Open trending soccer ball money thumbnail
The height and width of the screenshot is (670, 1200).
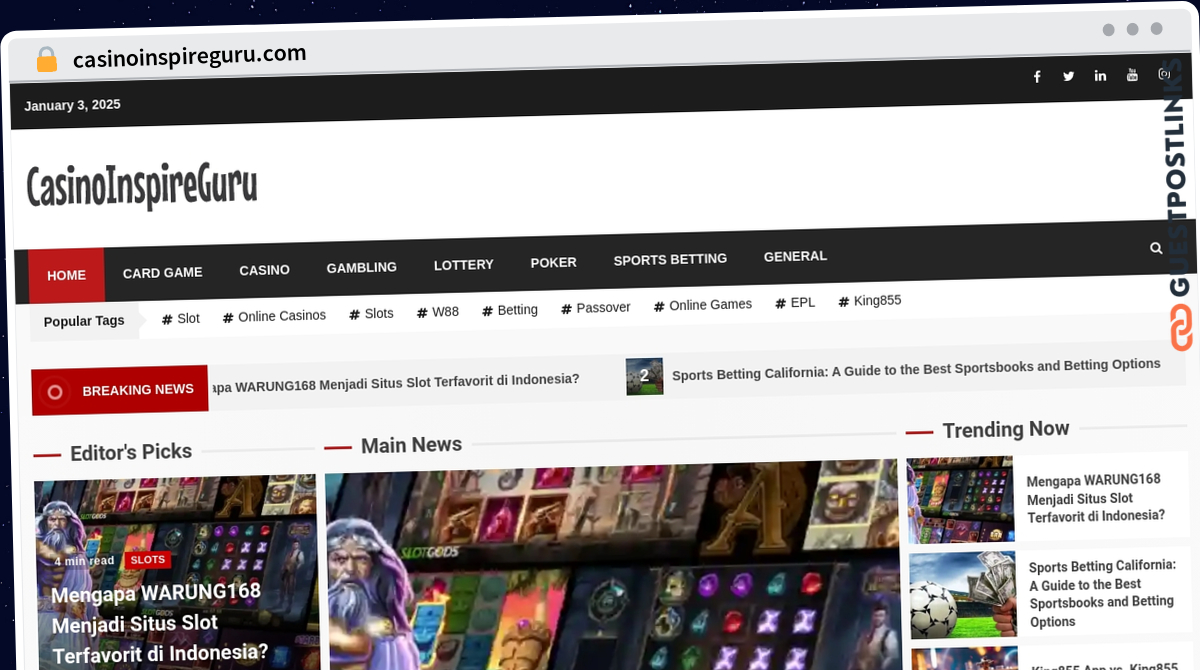pos(963,594)
